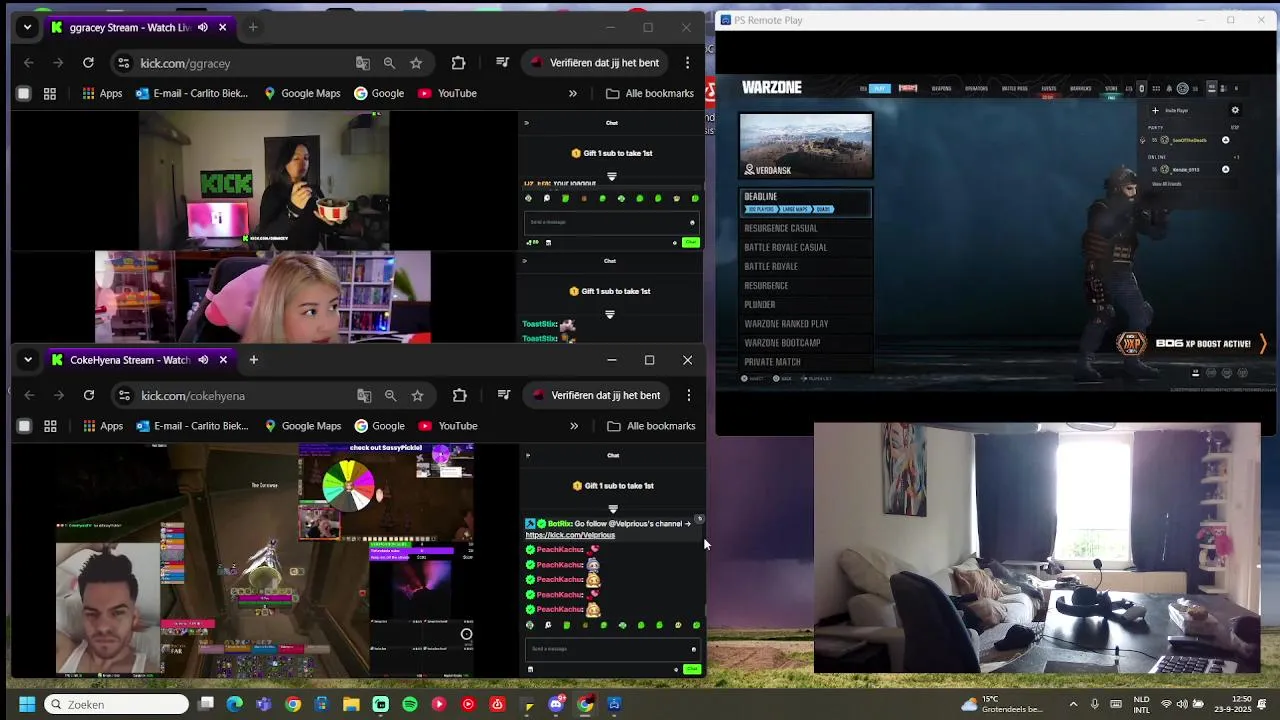
Task: Open the BATTLE PASS tab in Warzone
Action: click(1015, 89)
